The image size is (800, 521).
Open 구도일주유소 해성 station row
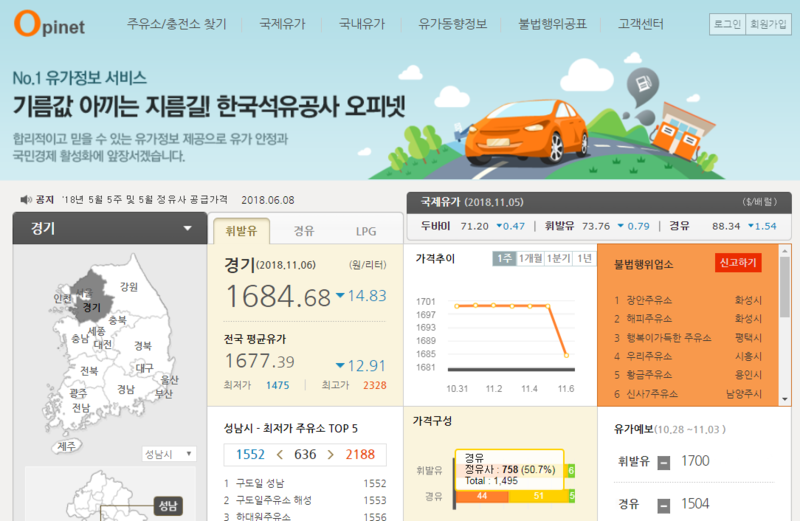click(305, 501)
